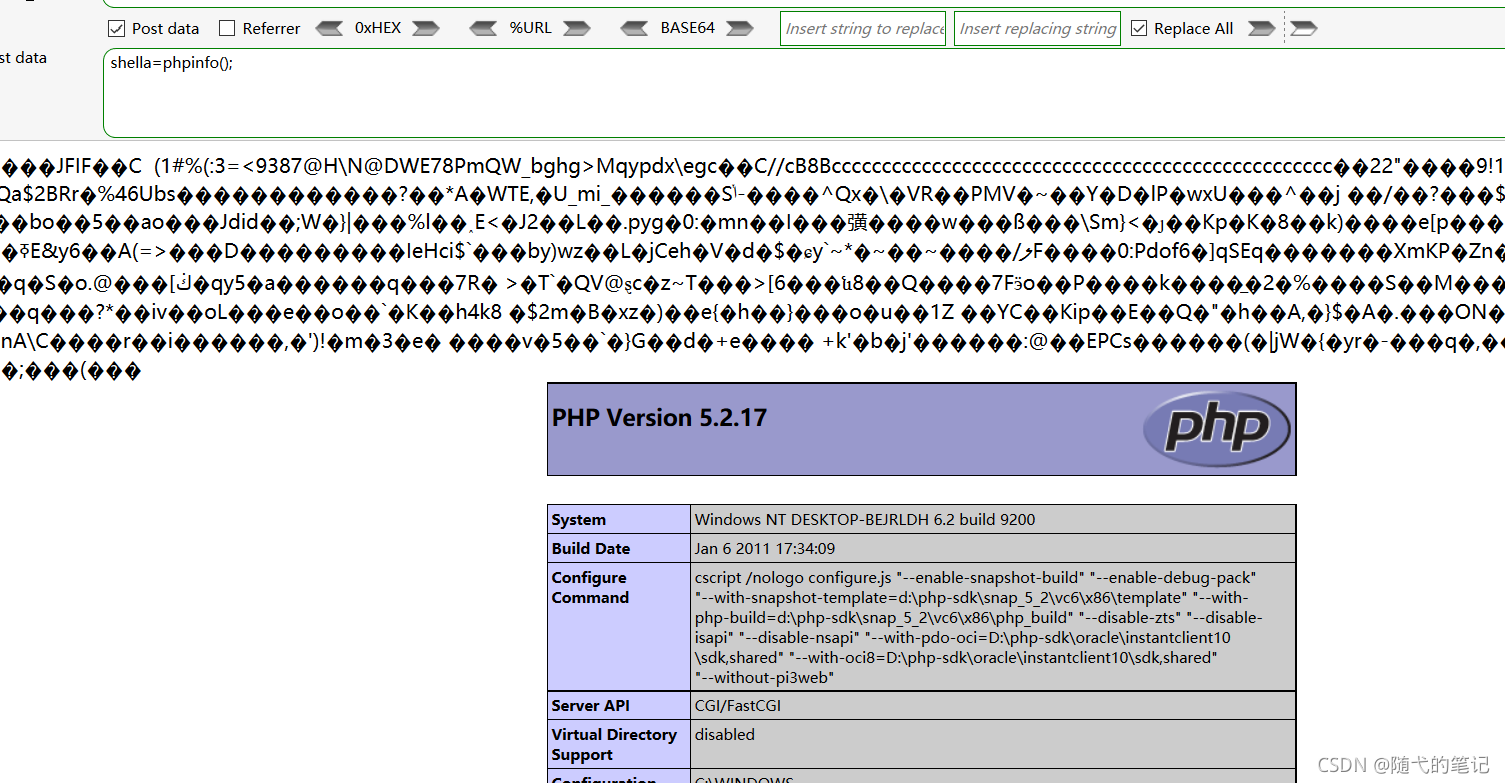Click into the post data text area
The image size is (1505, 783).
point(803,92)
